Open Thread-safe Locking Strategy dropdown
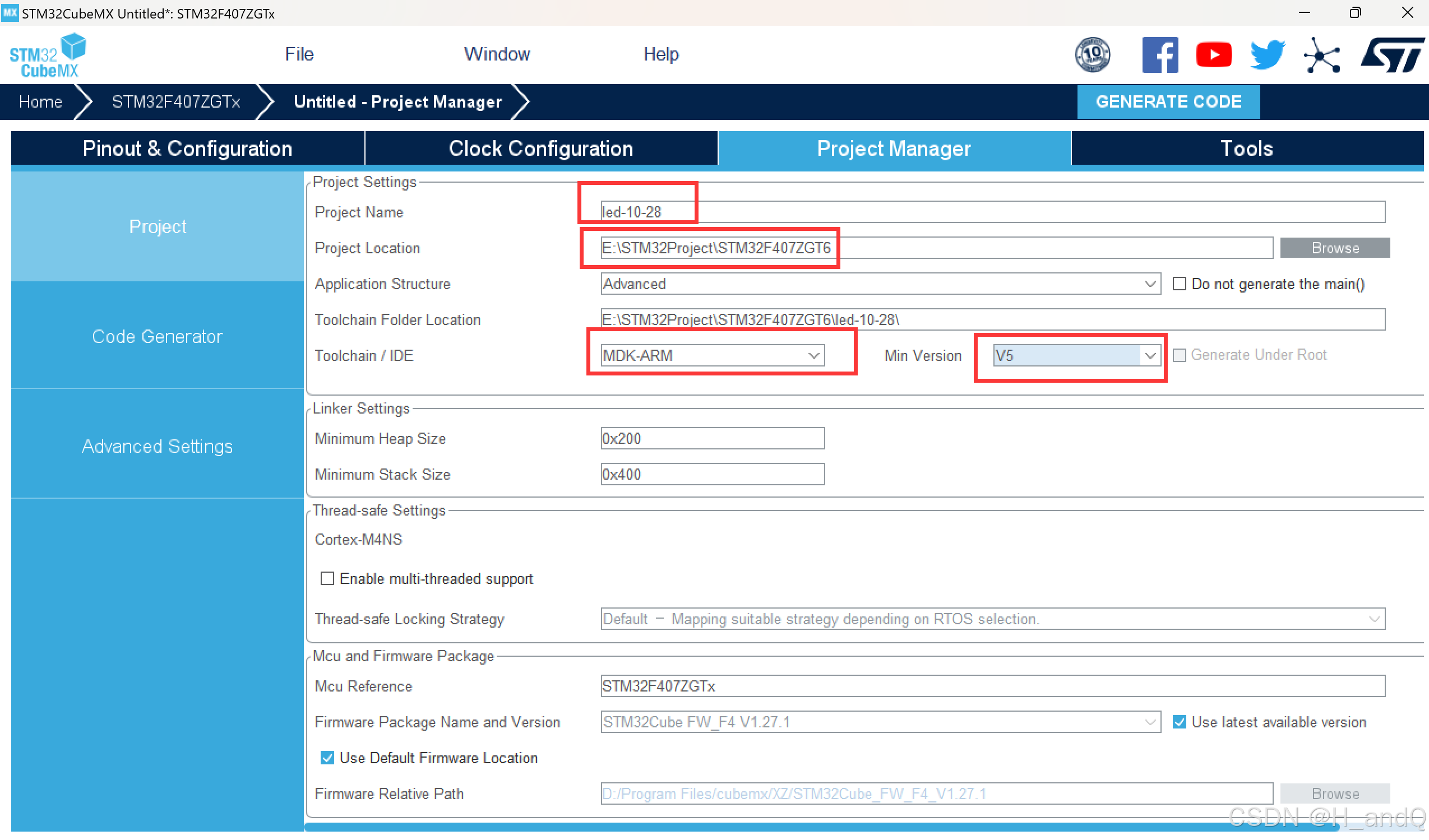The image size is (1429, 840). click(992, 619)
